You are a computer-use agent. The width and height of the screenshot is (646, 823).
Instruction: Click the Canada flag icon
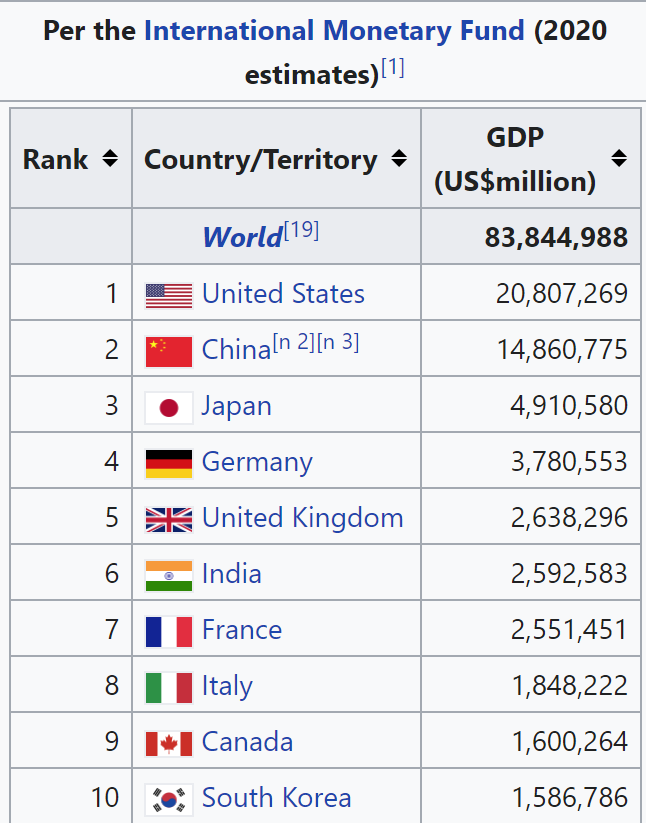(x=168, y=742)
